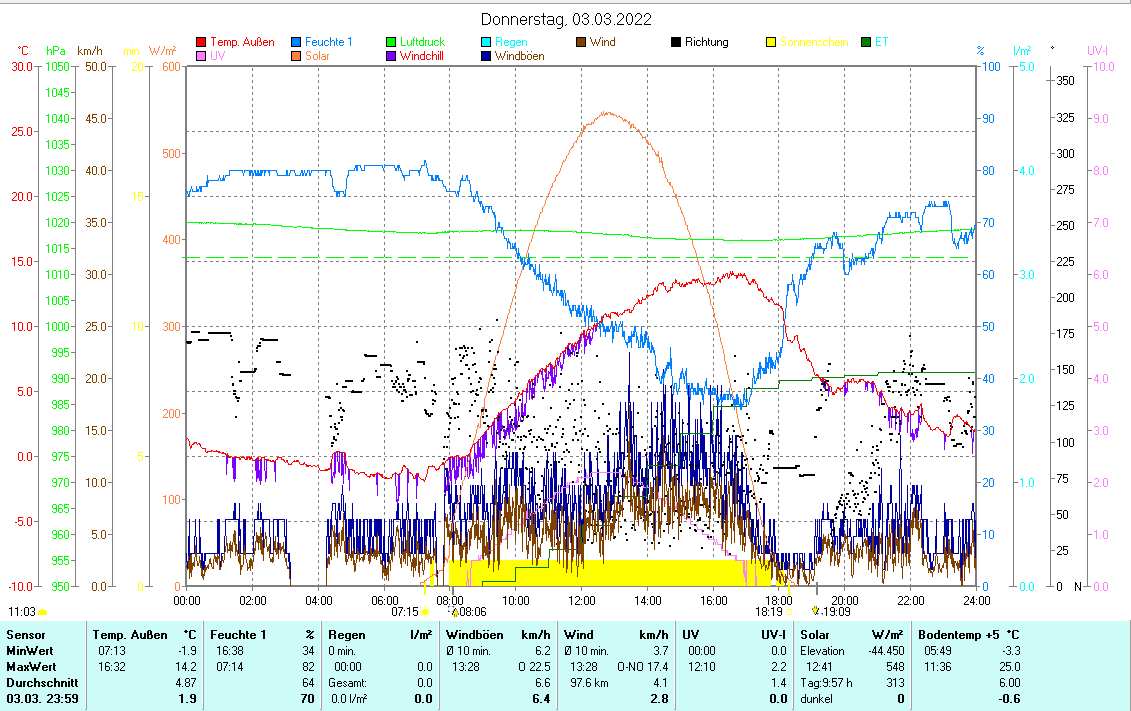
Task: Click the yellow Sonnenschein legend square
Action: coord(771,43)
